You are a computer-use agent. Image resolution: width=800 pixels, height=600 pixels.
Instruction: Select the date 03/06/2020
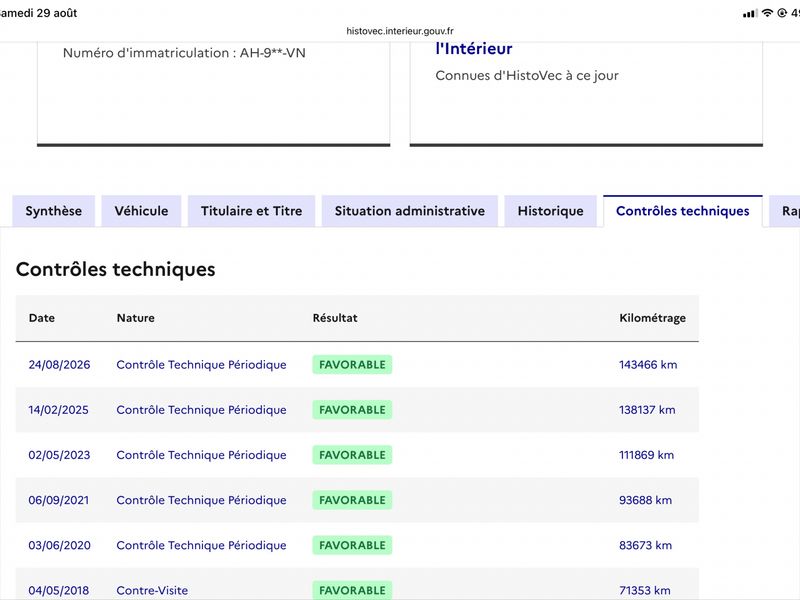[x=60, y=545]
